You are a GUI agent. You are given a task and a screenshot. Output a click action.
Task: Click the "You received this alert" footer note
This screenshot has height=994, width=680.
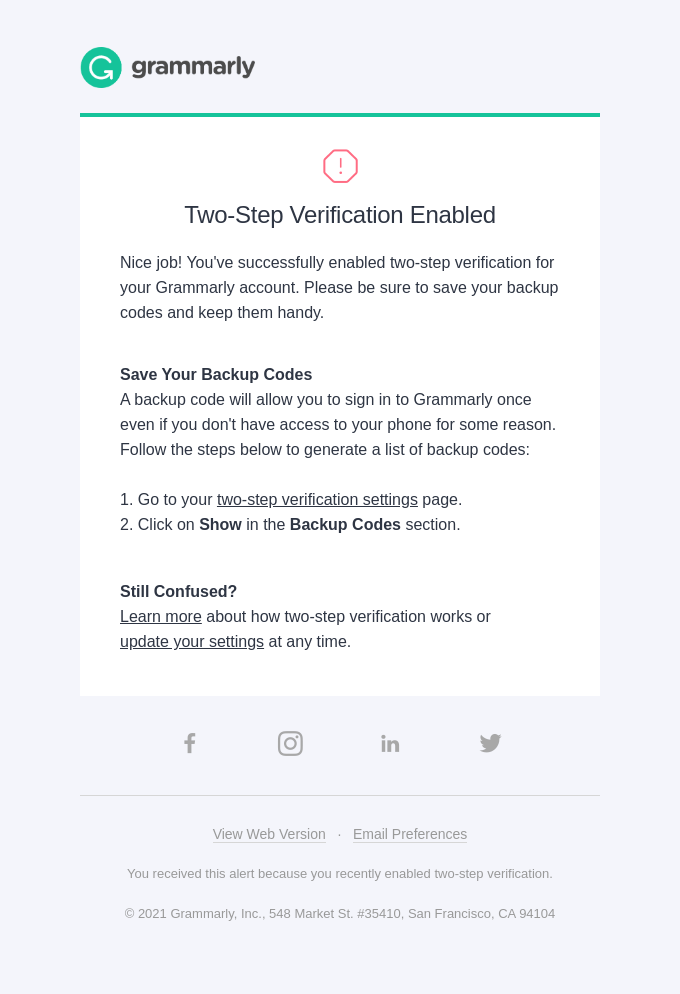click(340, 873)
